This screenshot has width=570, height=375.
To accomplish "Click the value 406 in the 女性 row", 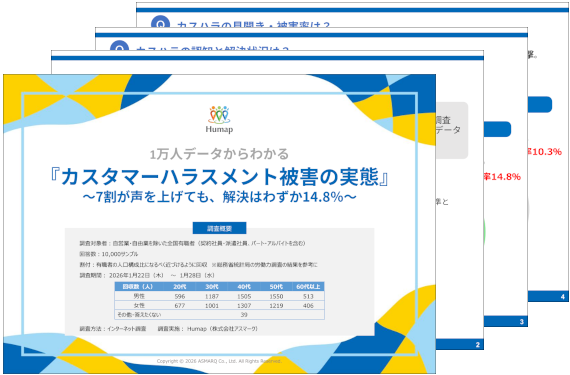I will click(x=308, y=306).
